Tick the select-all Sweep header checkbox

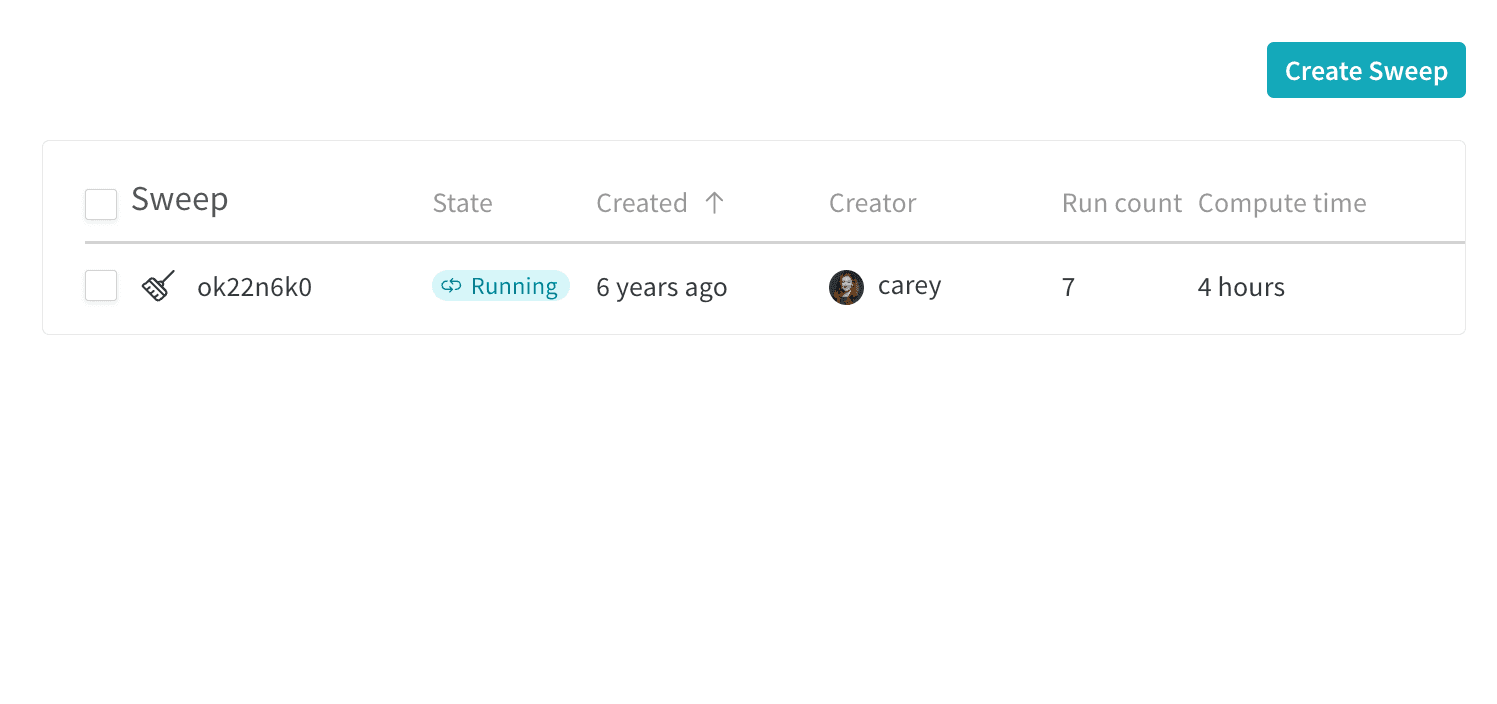(101, 204)
